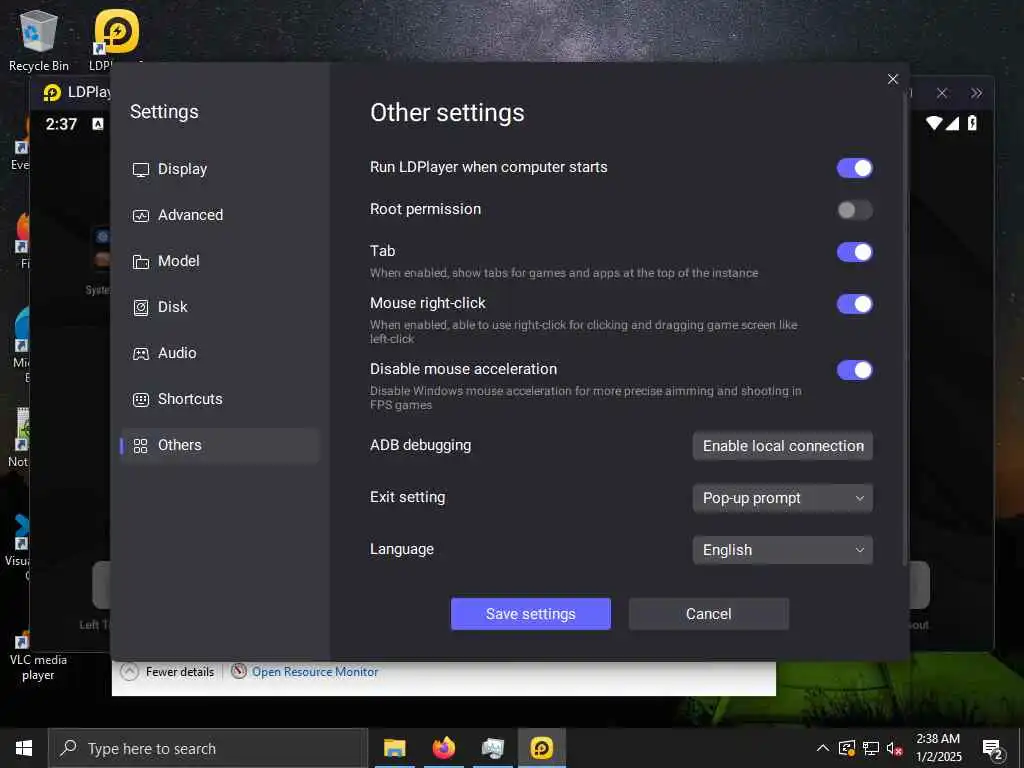Show hidden system tray icons
This screenshot has height=768, width=1024.
823,748
